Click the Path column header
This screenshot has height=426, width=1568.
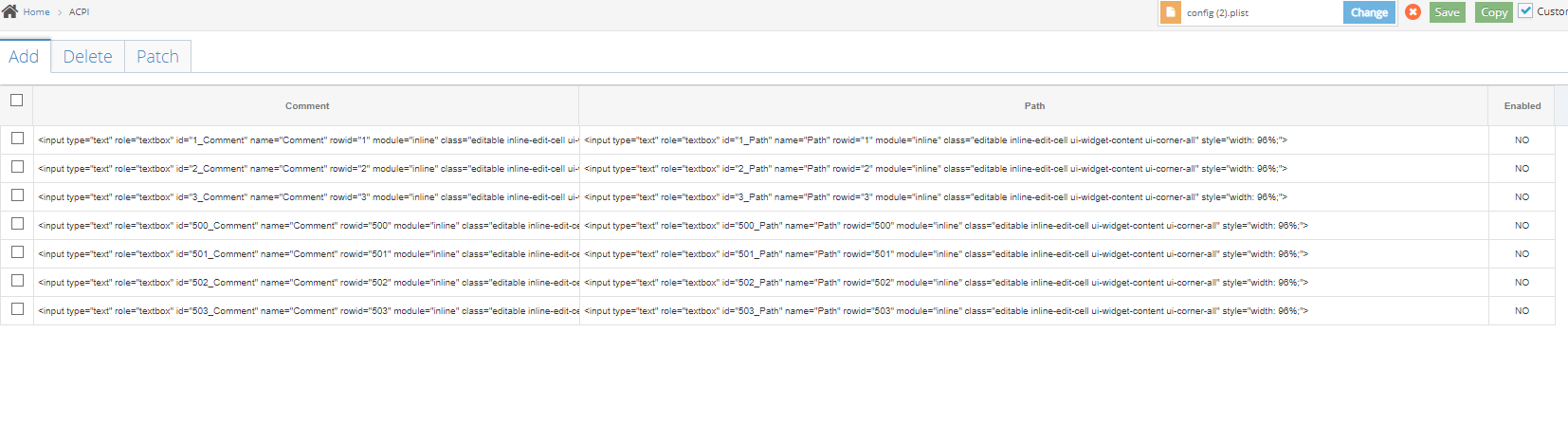coord(1034,106)
